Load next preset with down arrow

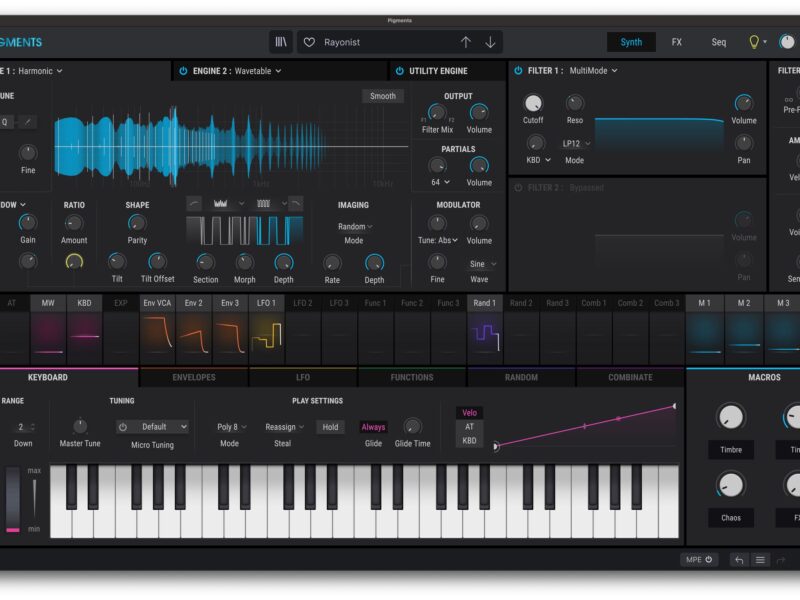coord(490,42)
